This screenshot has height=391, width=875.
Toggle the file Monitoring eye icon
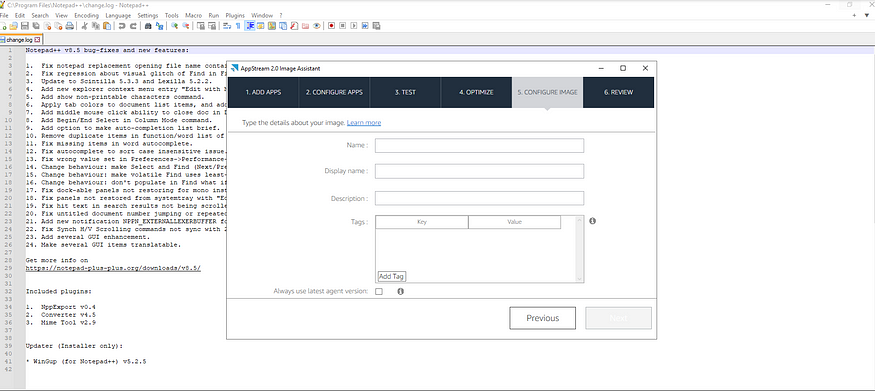(317, 26)
